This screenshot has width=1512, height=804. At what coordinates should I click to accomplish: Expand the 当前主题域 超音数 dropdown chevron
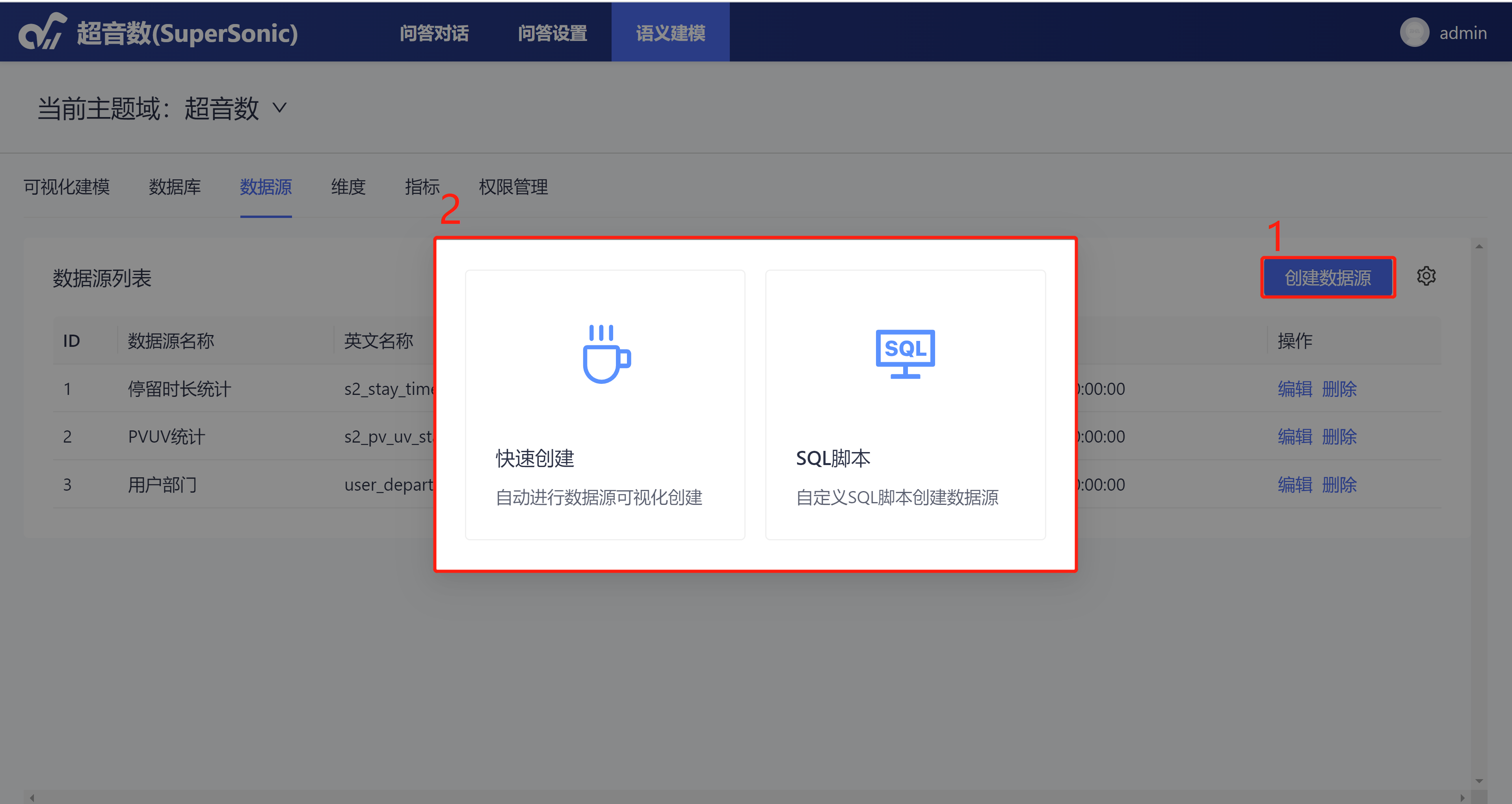pos(280,108)
